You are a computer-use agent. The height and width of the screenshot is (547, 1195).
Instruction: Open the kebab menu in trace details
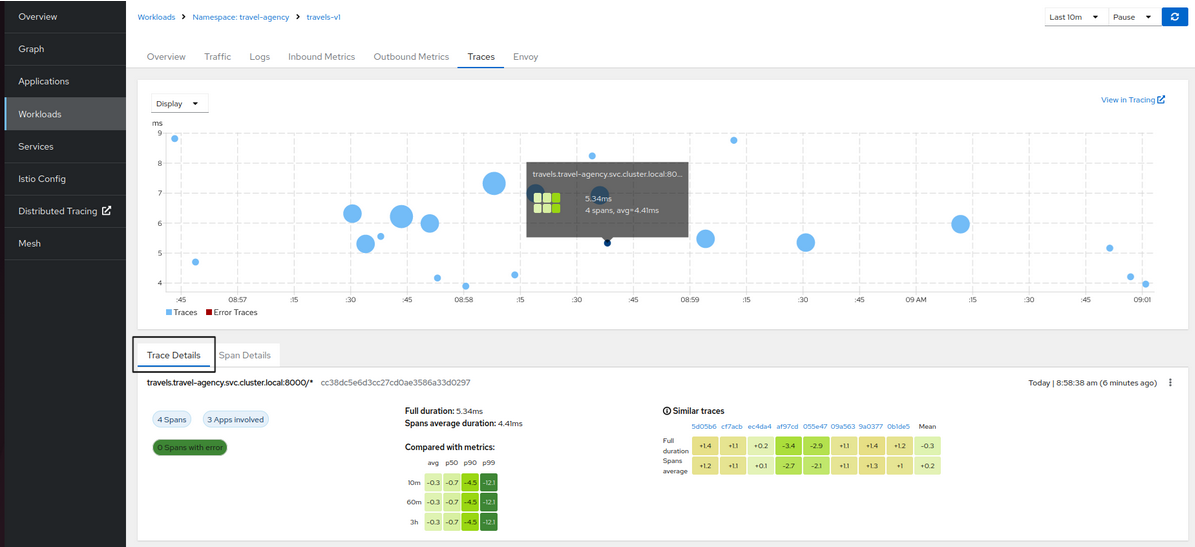[1171, 383]
